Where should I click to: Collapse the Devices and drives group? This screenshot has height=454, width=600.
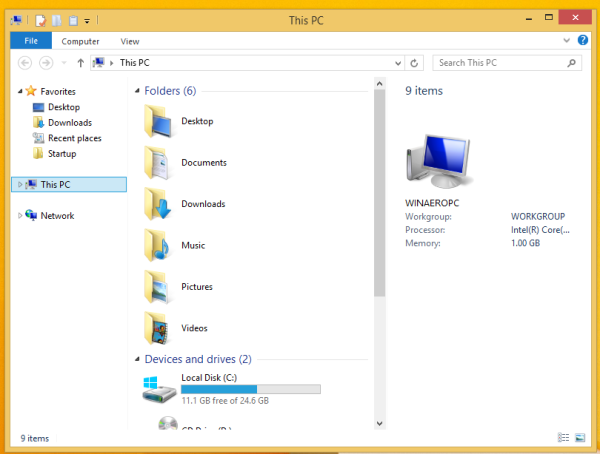137,359
